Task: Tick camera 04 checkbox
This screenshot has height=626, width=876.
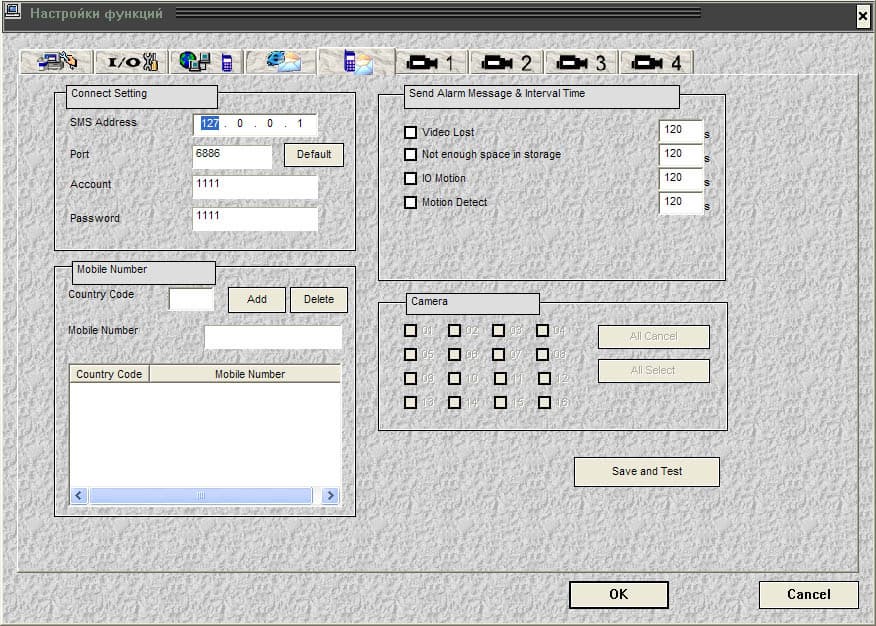Action: pos(542,331)
